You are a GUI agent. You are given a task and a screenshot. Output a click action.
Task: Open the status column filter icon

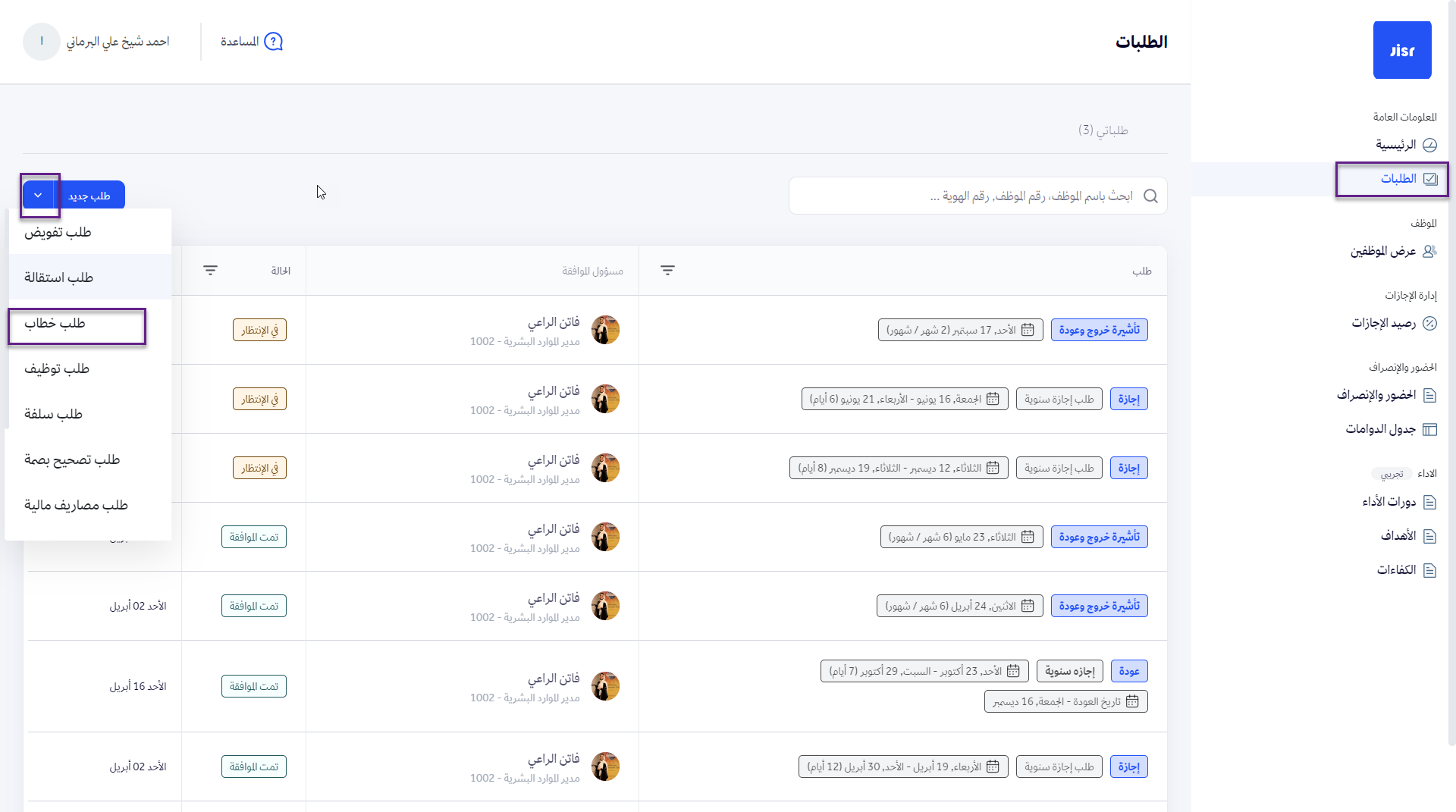(210, 271)
